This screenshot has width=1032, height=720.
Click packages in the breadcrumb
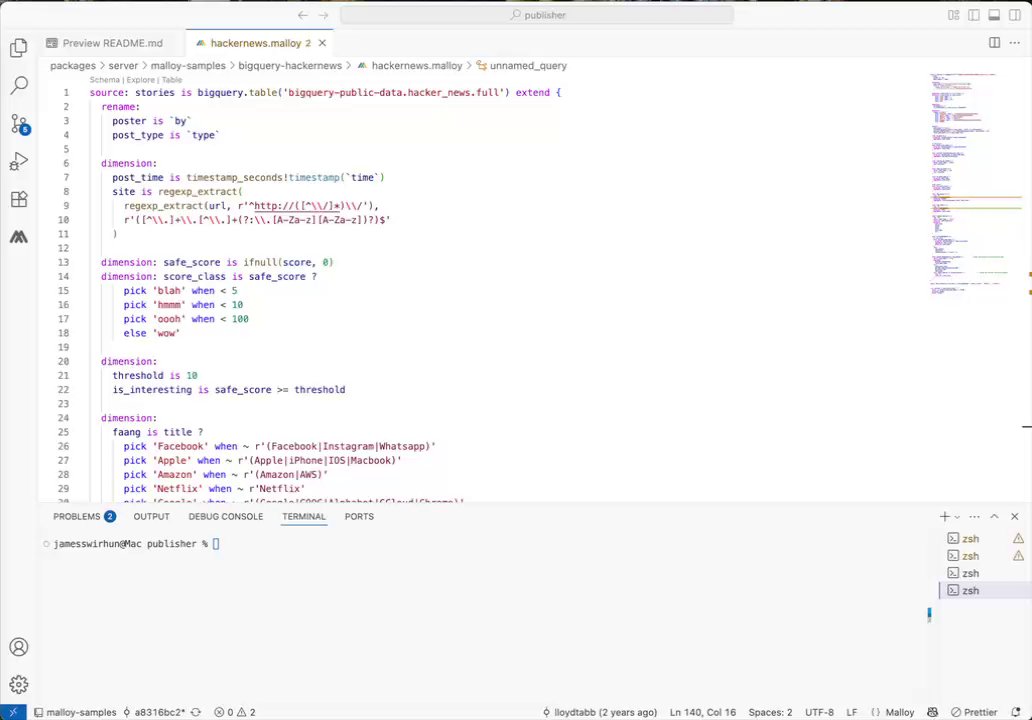73,66
